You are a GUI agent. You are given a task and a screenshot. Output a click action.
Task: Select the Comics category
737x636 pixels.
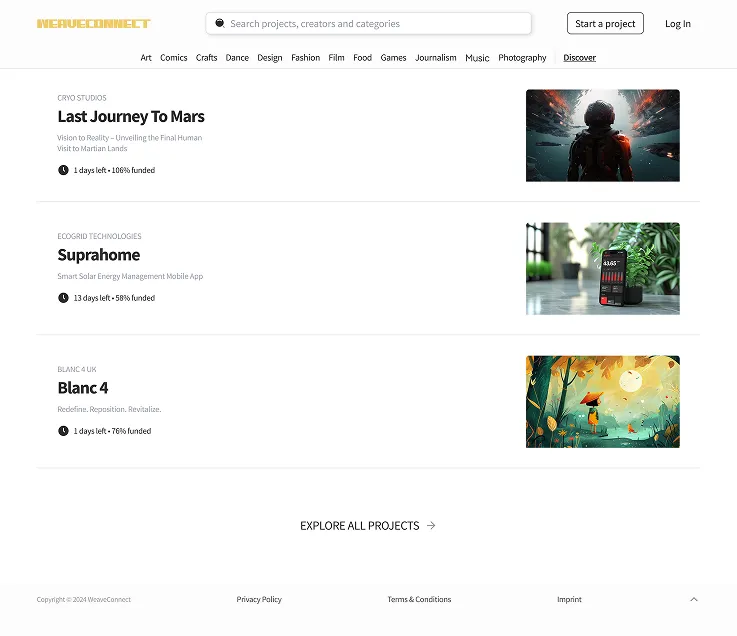[x=174, y=58]
